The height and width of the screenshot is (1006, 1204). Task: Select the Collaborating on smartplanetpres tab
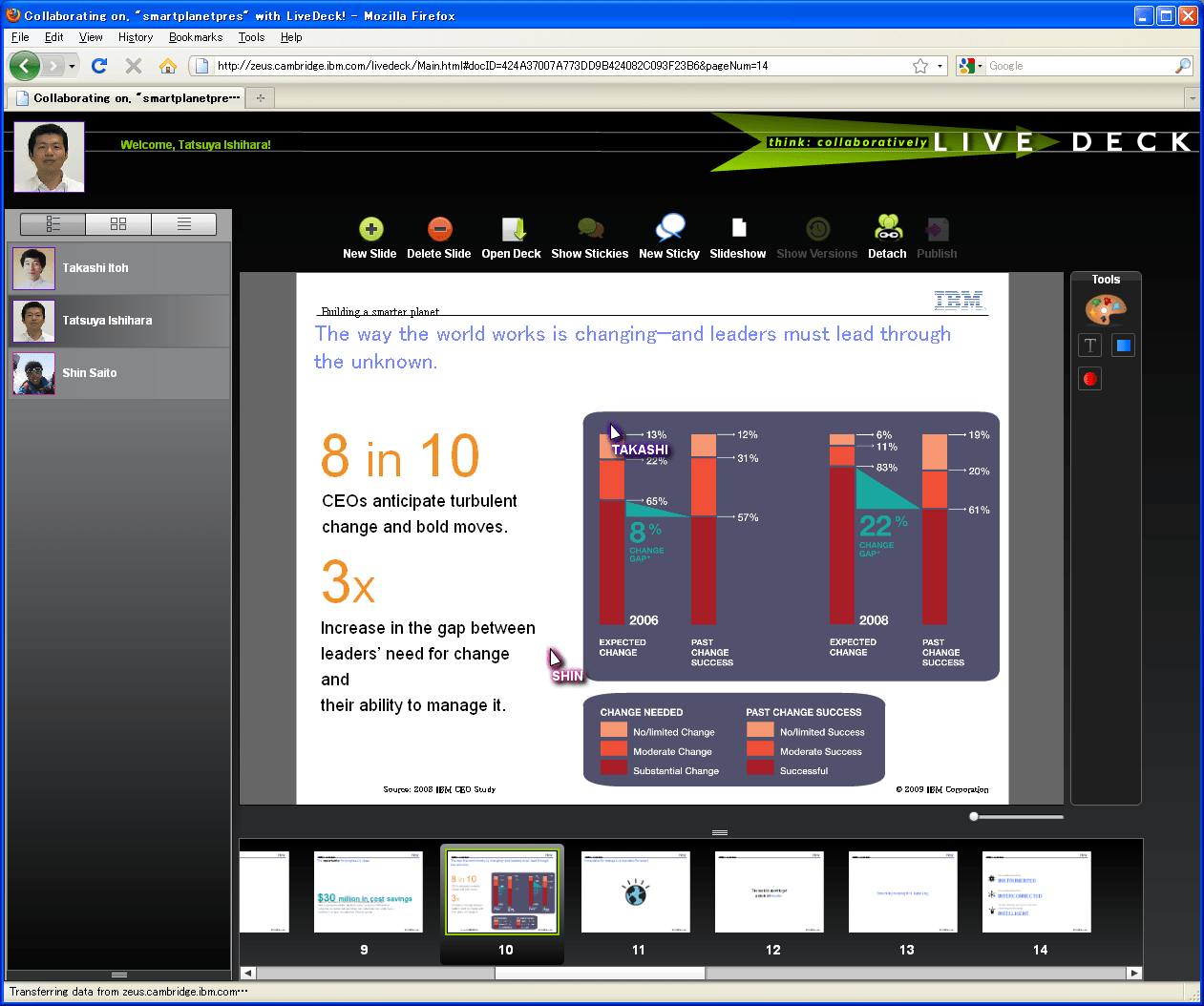click(x=126, y=97)
